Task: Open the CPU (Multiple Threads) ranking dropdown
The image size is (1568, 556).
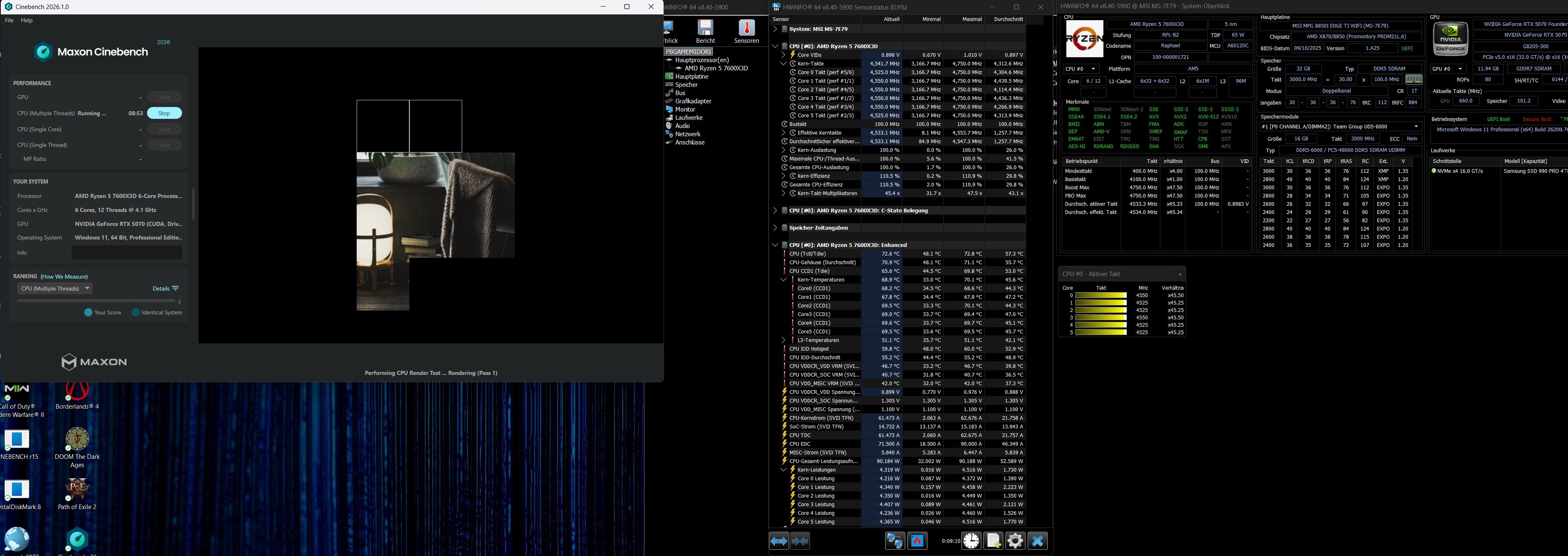Action: pyautogui.click(x=55, y=288)
